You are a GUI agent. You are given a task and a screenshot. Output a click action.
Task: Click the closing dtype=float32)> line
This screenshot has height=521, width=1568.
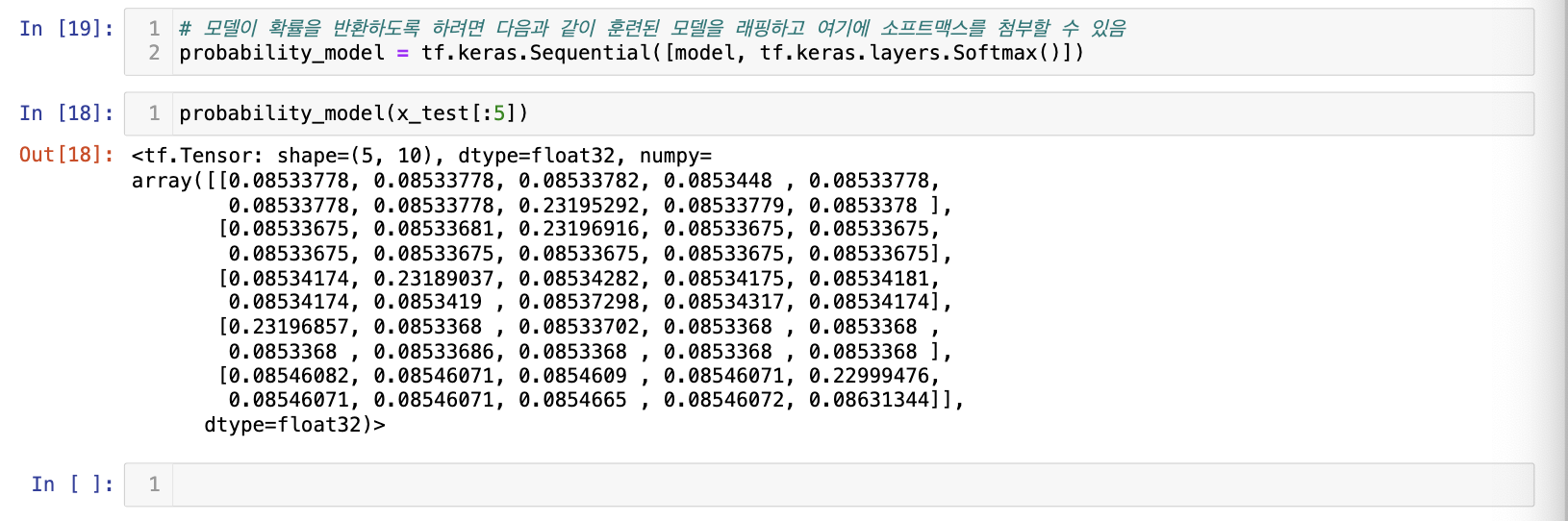(x=294, y=425)
